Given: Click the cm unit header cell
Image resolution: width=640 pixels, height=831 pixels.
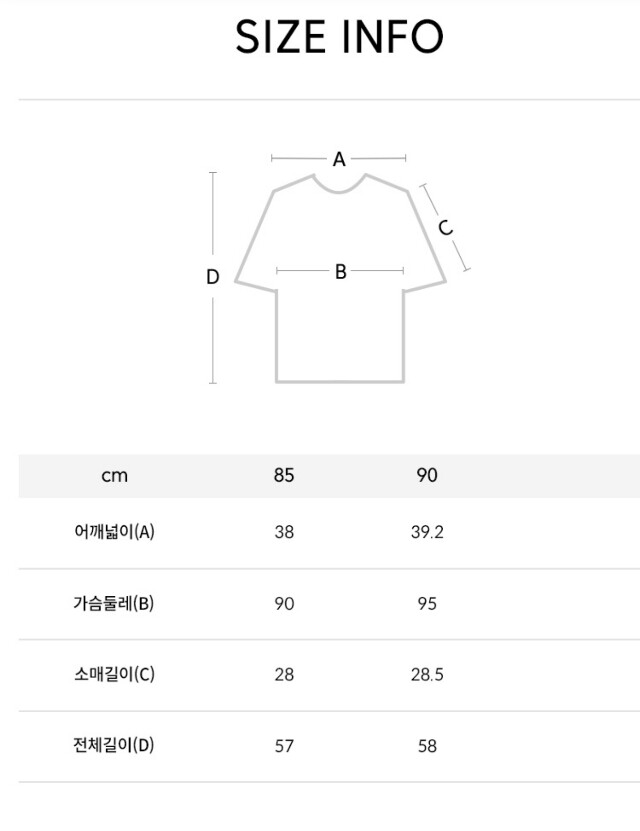Looking at the screenshot, I should click(x=114, y=475).
